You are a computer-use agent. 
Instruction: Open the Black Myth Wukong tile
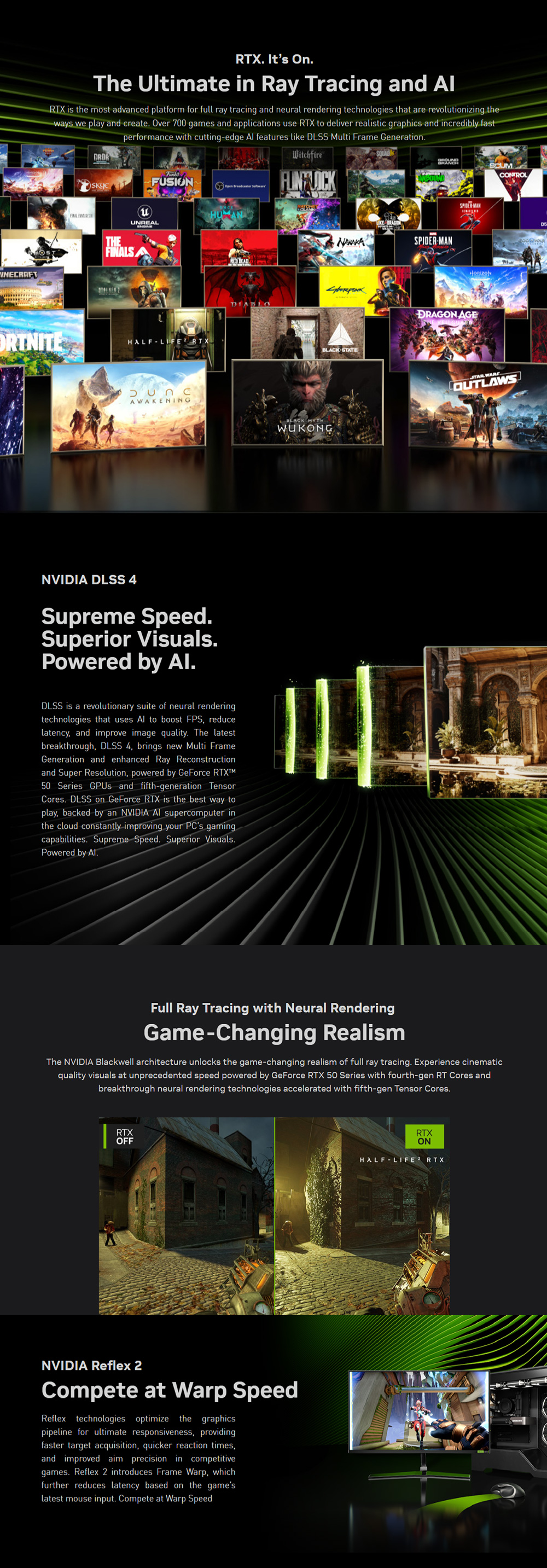(307, 402)
